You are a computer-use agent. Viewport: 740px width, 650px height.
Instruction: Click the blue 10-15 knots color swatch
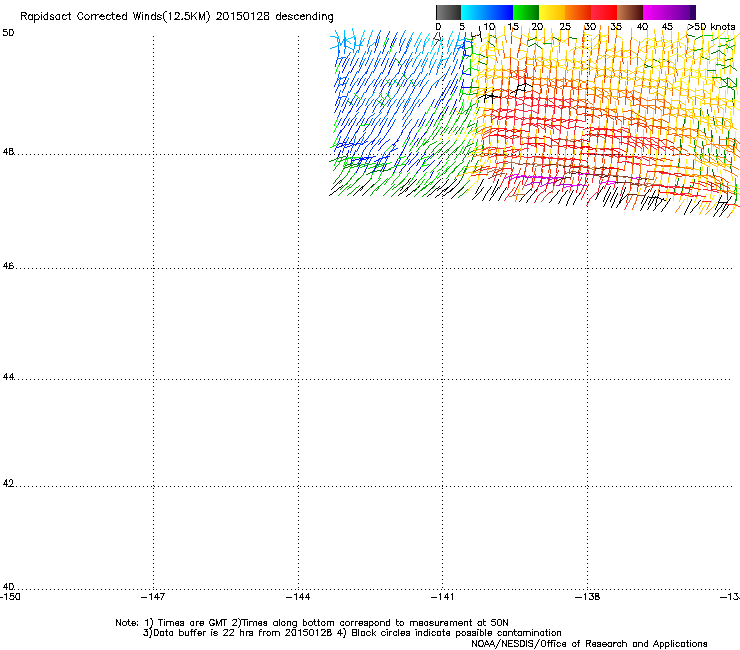pyautogui.click(x=500, y=12)
